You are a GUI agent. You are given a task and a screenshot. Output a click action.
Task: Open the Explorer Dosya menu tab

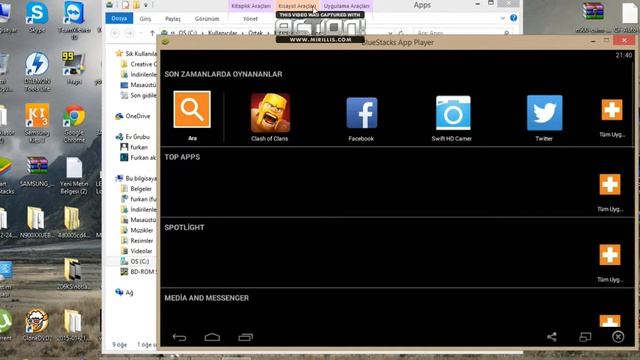[x=119, y=18]
